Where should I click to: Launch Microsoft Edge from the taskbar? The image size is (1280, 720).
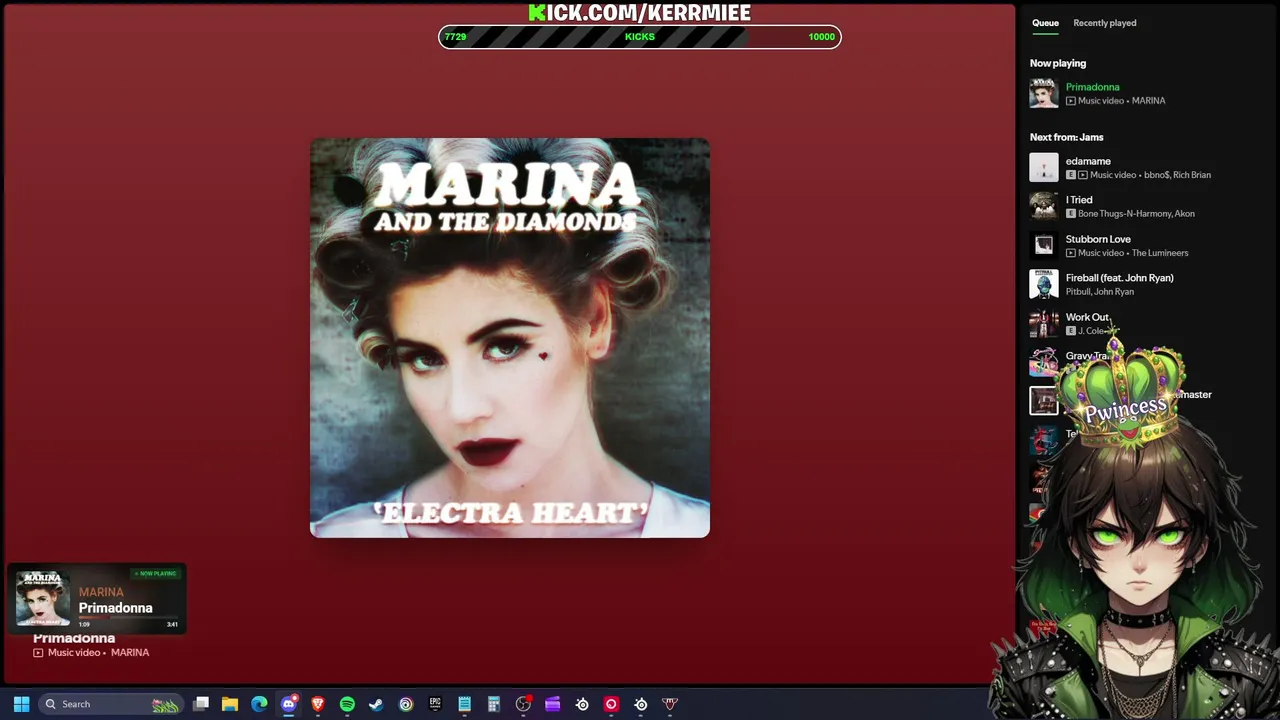(x=259, y=704)
